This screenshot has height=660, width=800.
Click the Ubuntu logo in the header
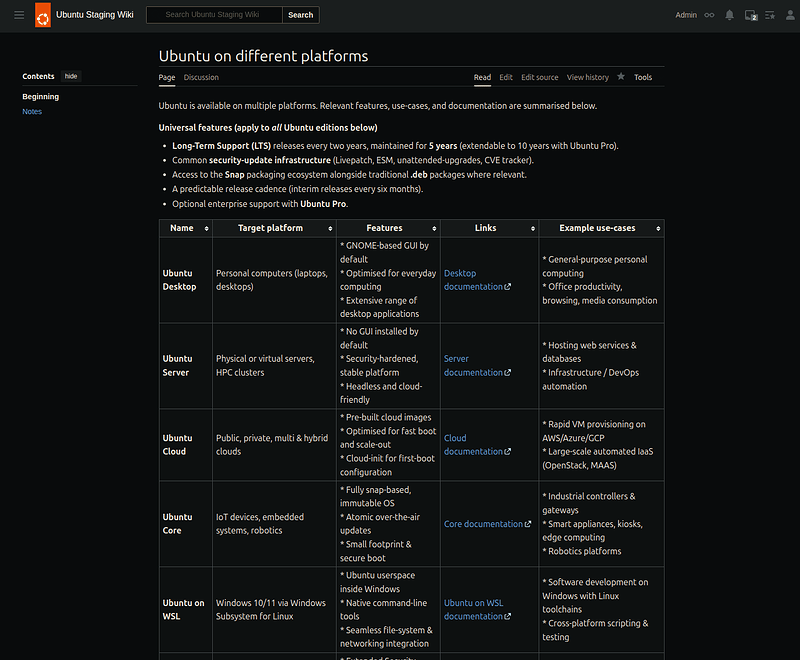pos(42,15)
